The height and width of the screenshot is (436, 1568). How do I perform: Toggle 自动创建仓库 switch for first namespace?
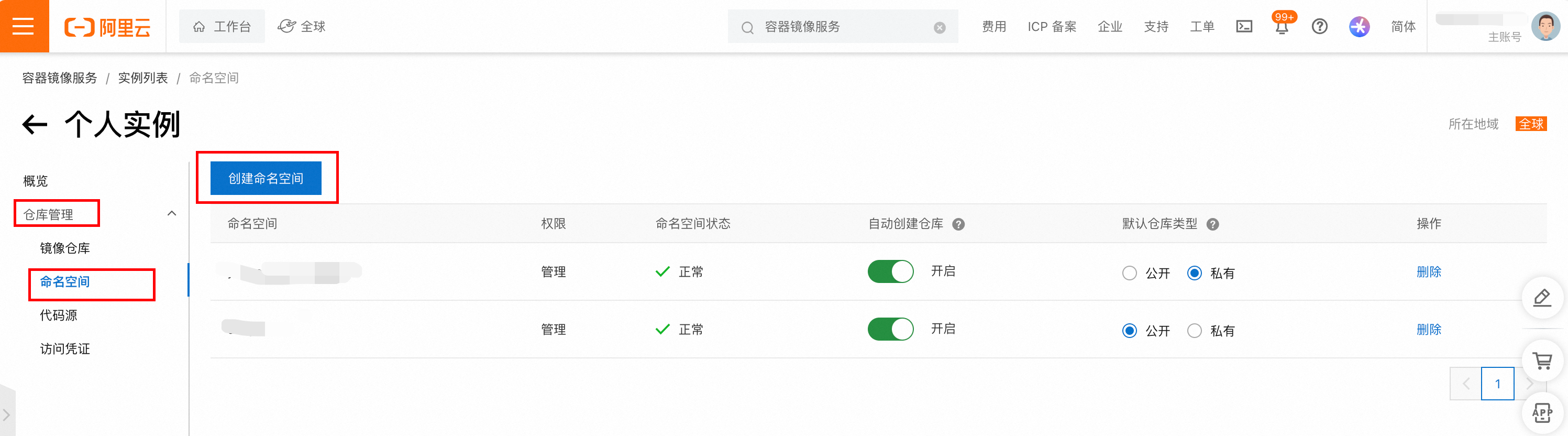point(890,271)
